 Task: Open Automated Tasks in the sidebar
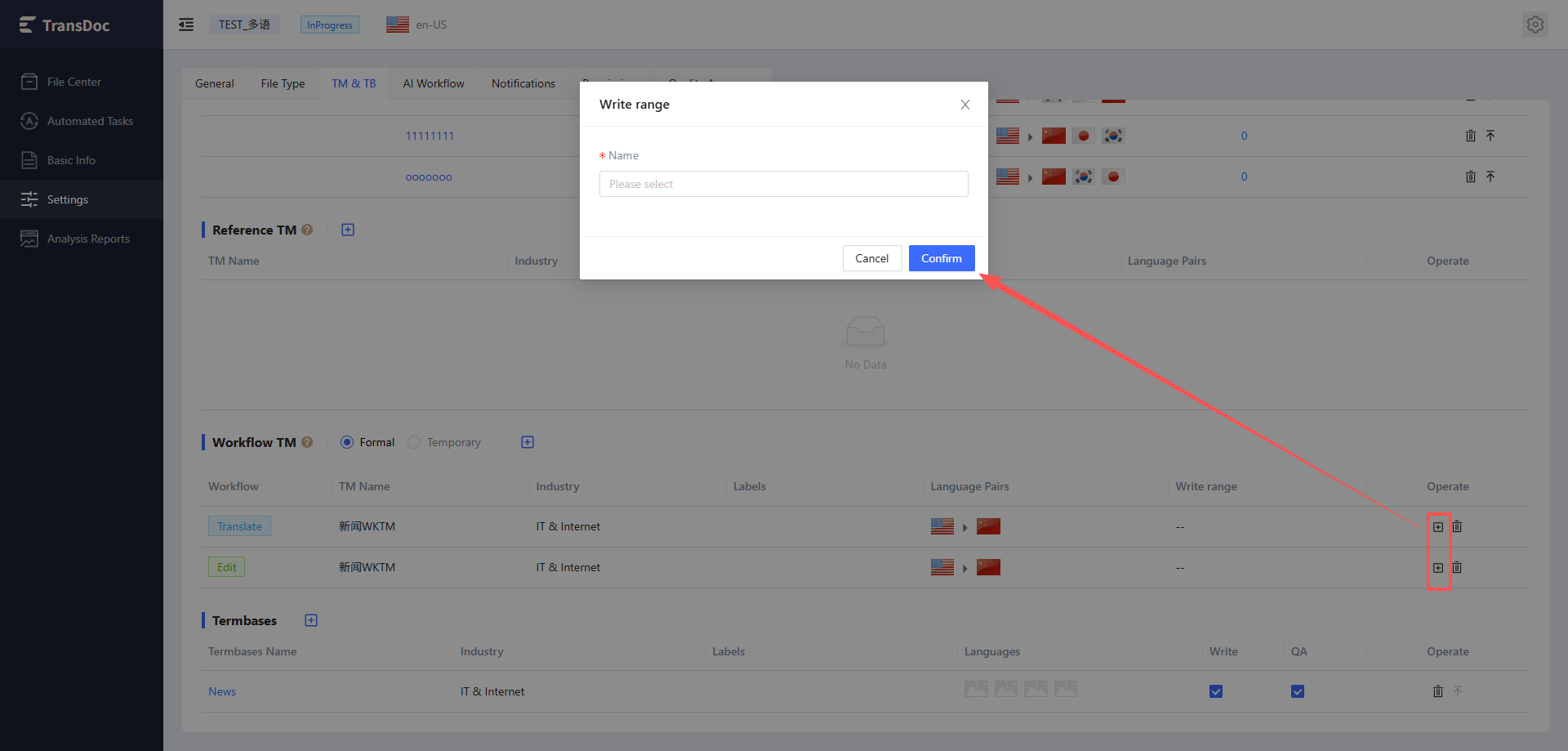tap(82, 121)
